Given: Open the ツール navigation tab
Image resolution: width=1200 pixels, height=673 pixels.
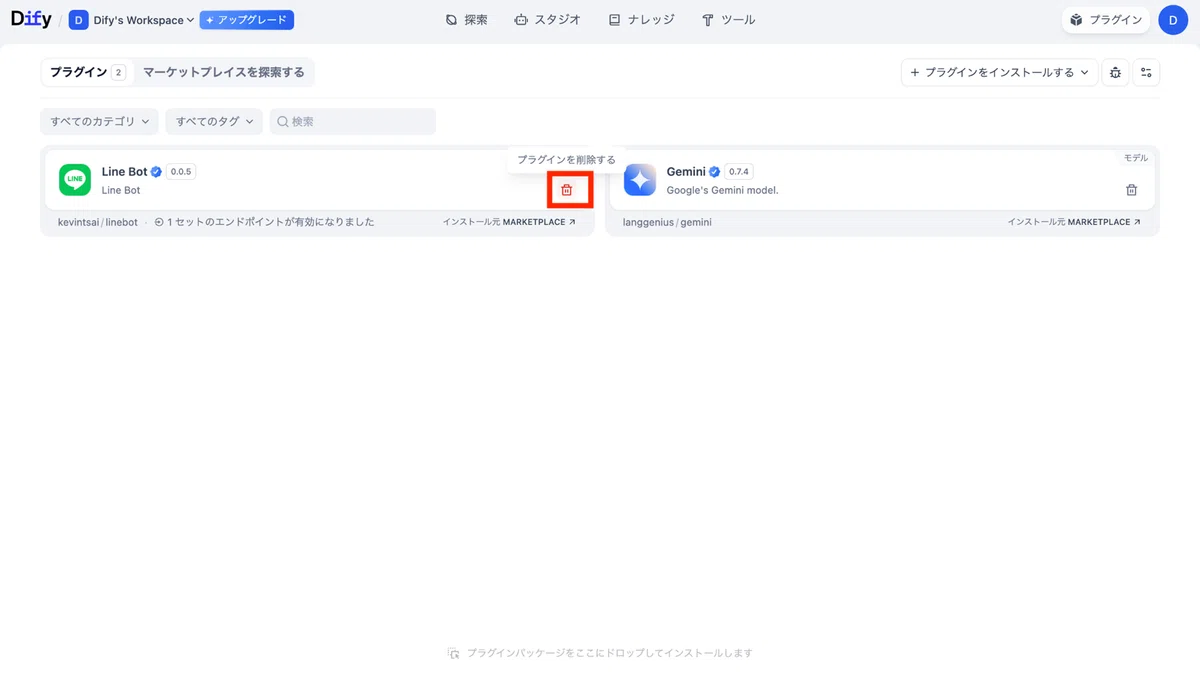Looking at the screenshot, I should [x=728, y=20].
